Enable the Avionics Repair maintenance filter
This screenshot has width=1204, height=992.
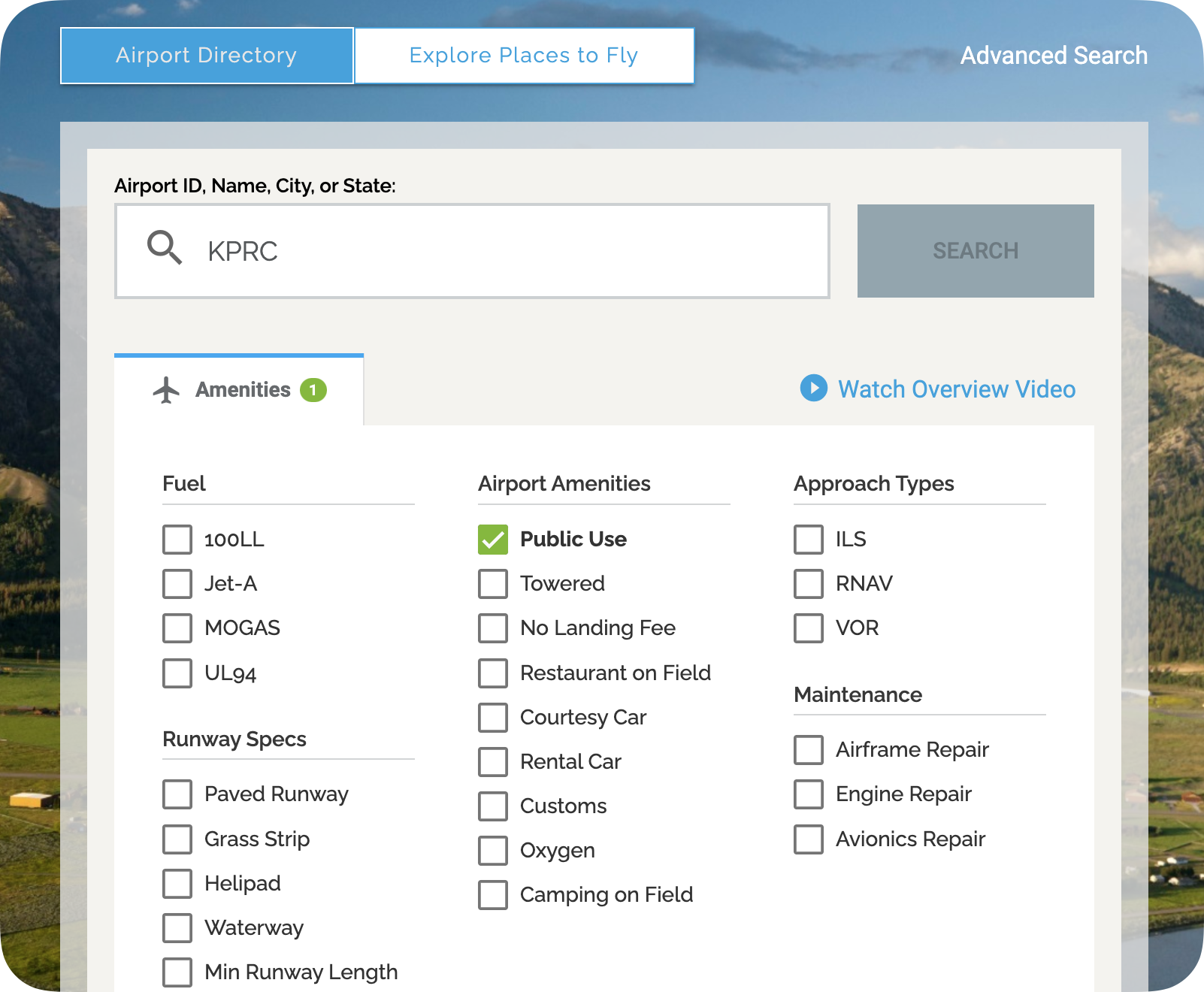click(809, 839)
